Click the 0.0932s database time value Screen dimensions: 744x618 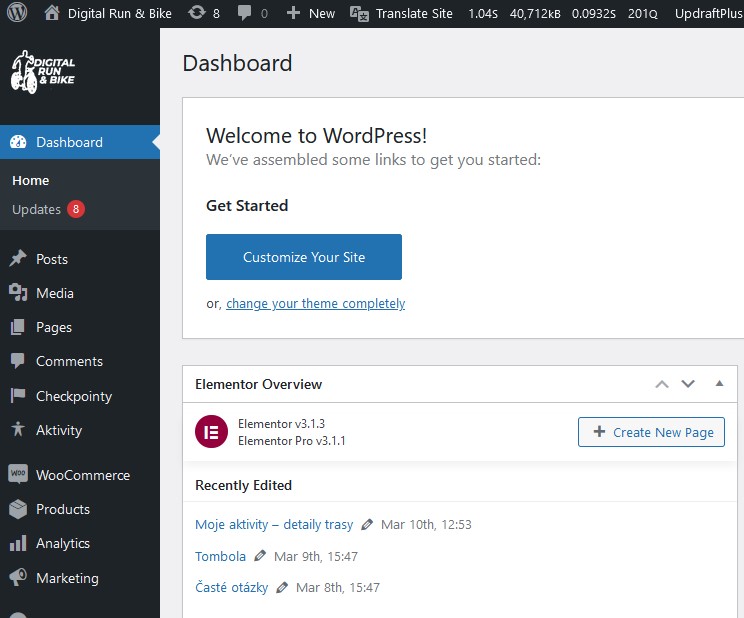(x=594, y=14)
